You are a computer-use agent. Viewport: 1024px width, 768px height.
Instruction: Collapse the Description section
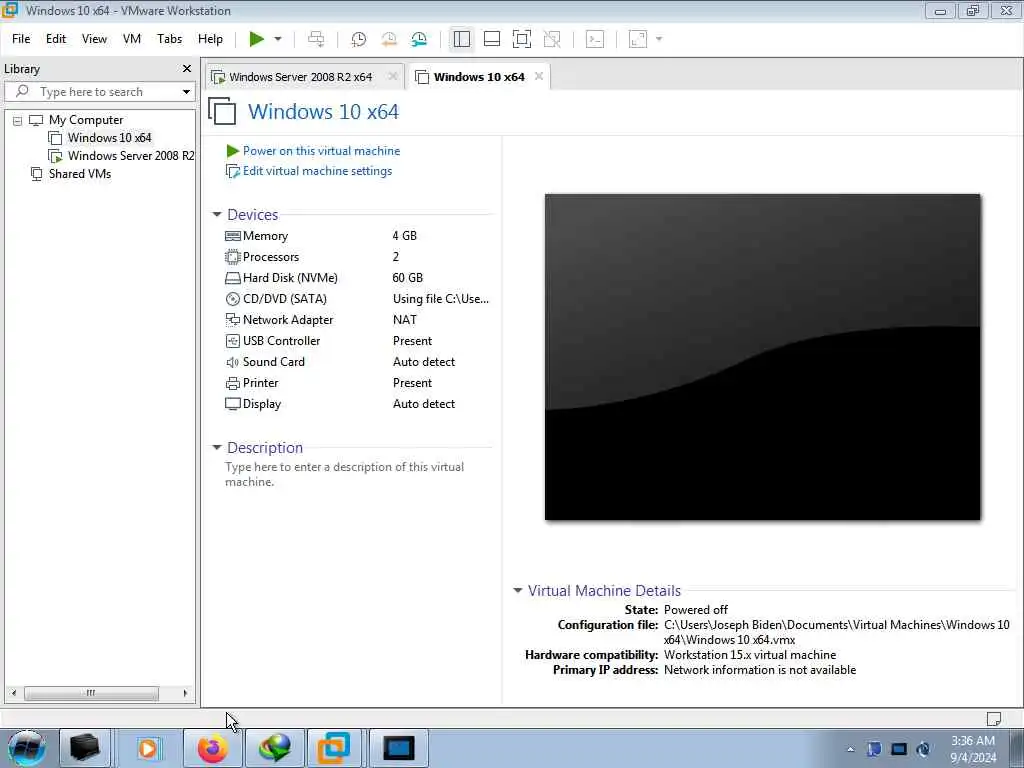click(217, 448)
